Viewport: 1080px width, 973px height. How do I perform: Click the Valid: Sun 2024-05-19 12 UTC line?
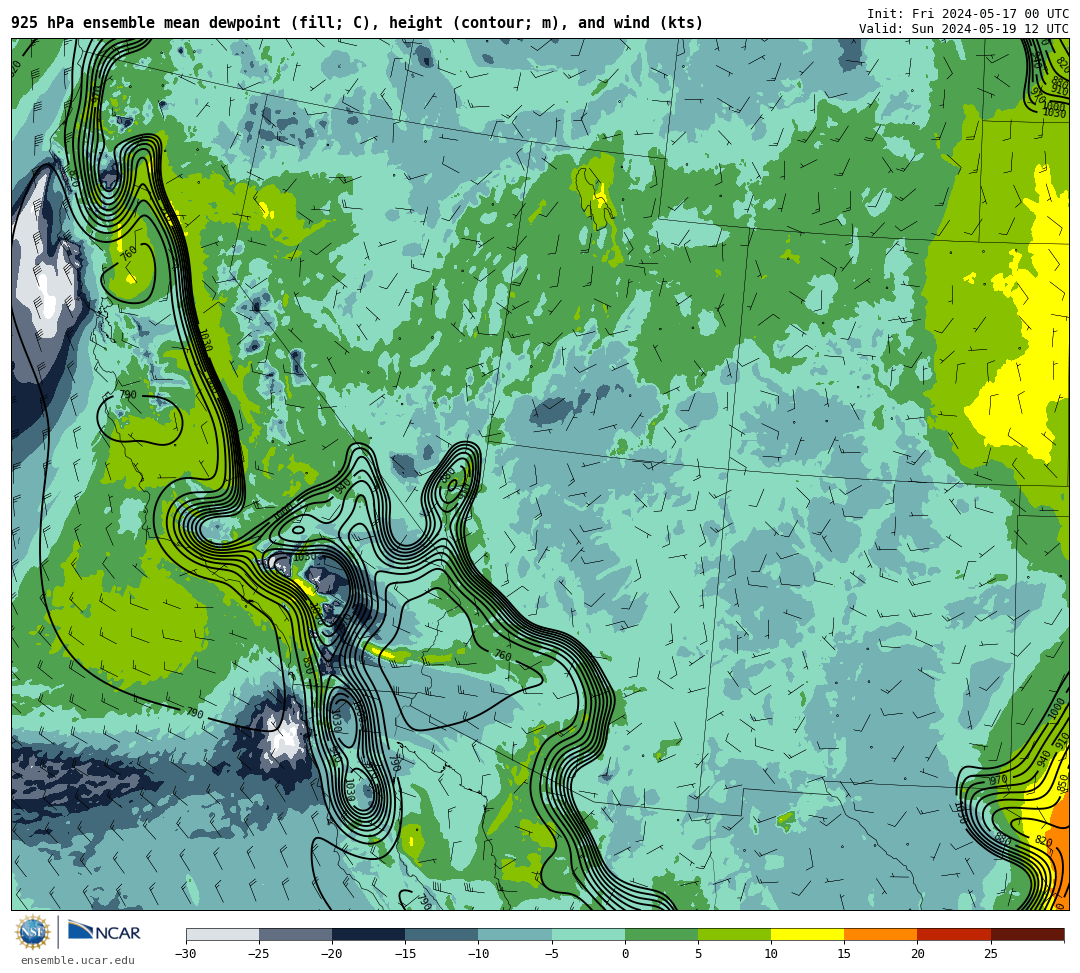pos(964,28)
